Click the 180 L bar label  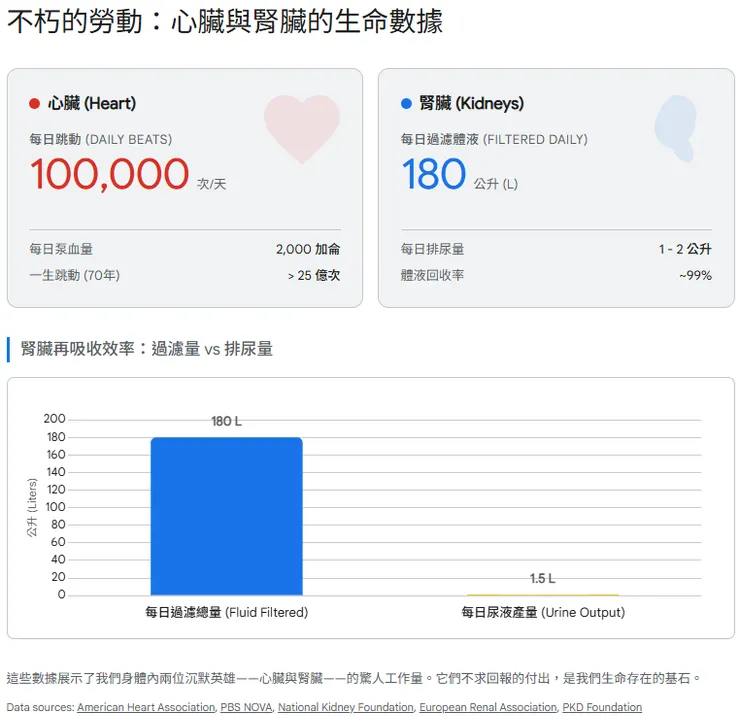pyautogui.click(x=227, y=421)
